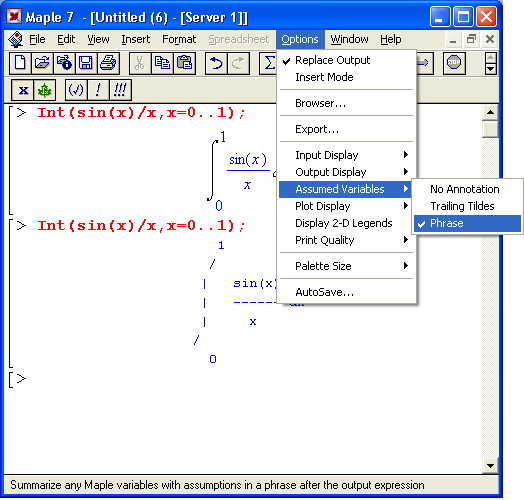Click the Redo arrow icon
This screenshot has width=524, height=500.
[x=238, y=63]
